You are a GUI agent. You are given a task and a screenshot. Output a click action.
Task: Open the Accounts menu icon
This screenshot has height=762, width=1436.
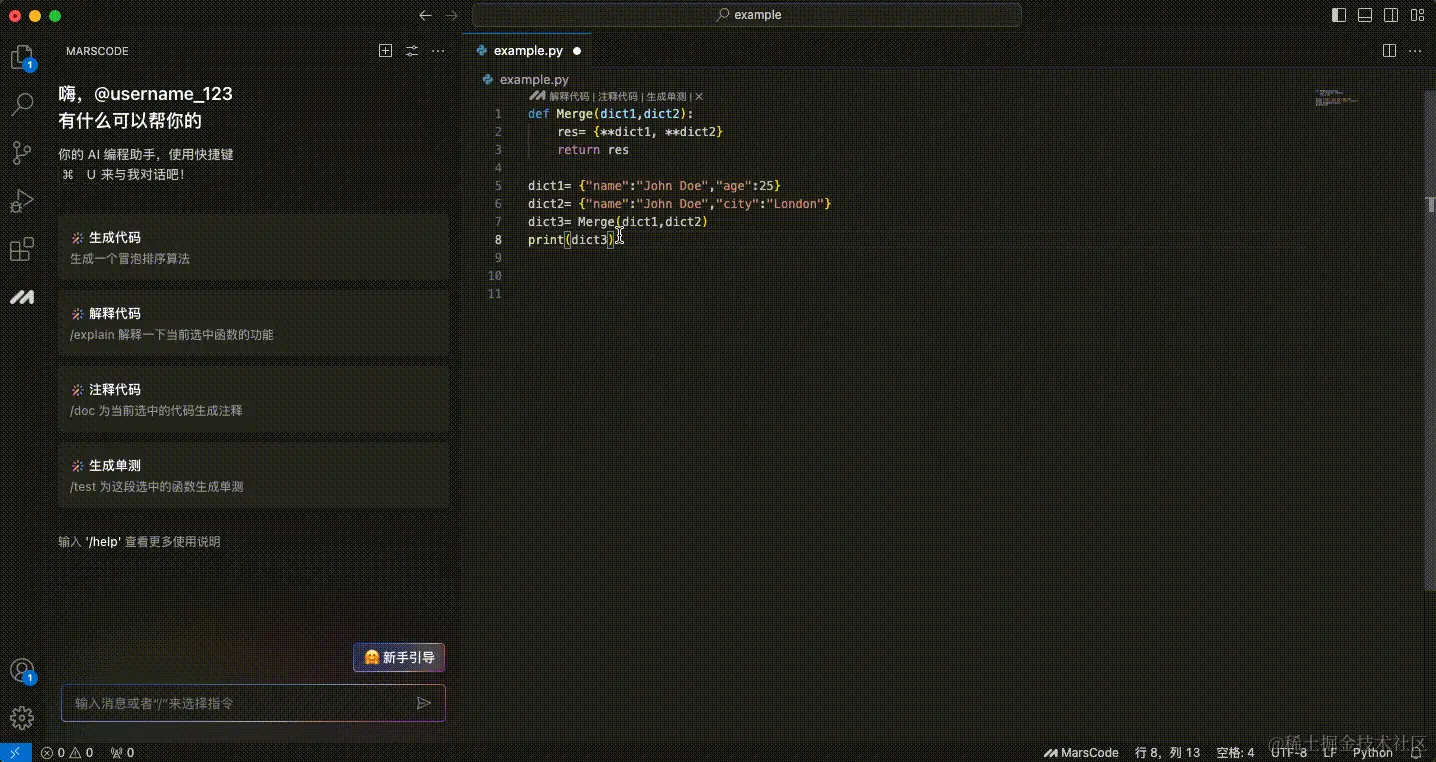pyautogui.click(x=22, y=671)
